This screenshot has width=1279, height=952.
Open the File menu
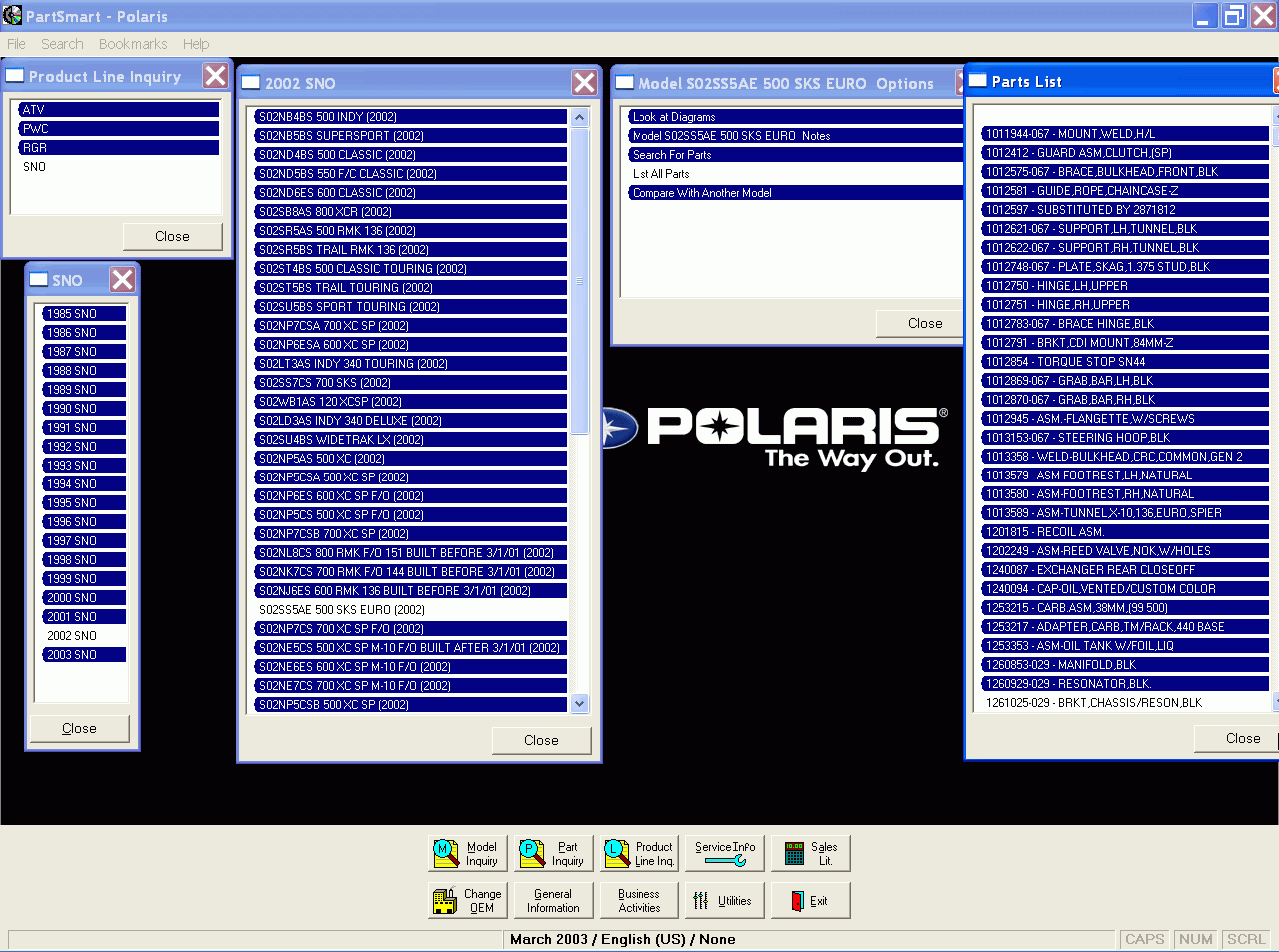pyautogui.click(x=16, y=44)
